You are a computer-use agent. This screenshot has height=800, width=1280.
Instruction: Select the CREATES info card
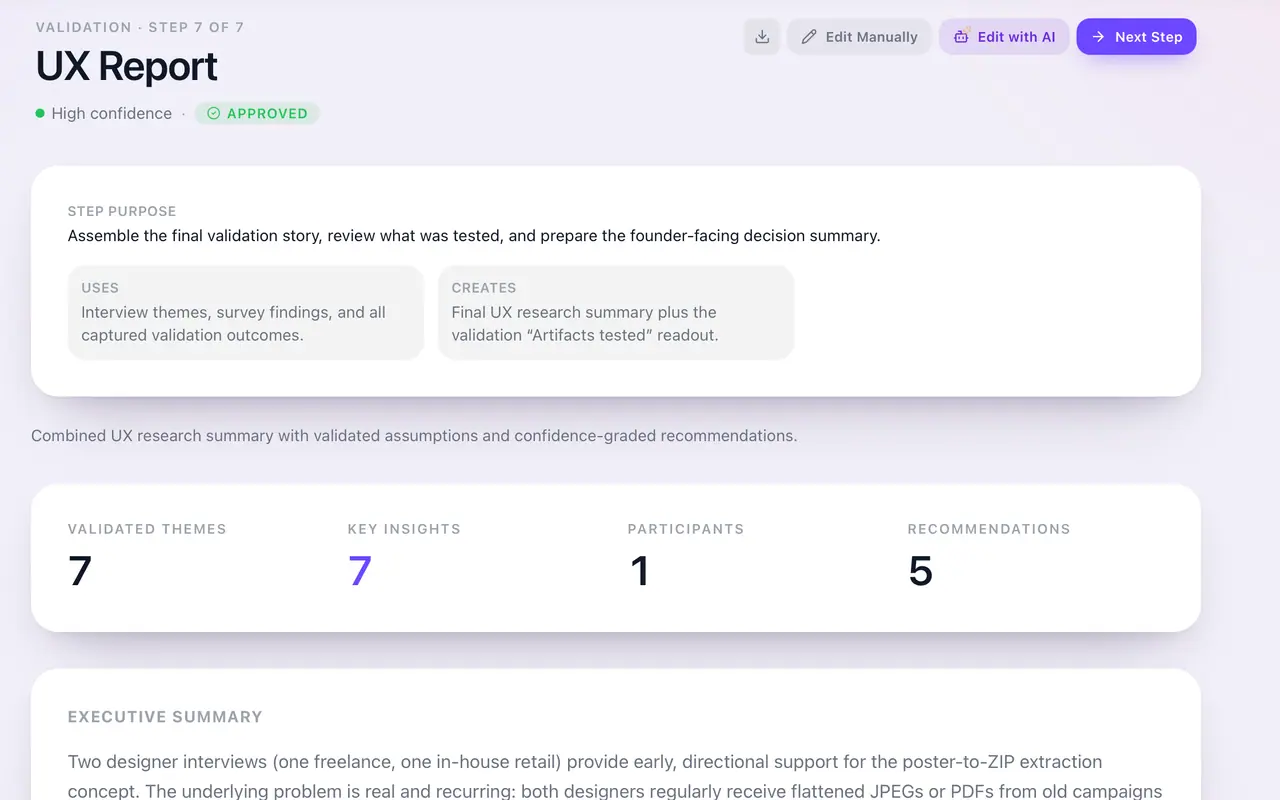(x=616, y=312)
